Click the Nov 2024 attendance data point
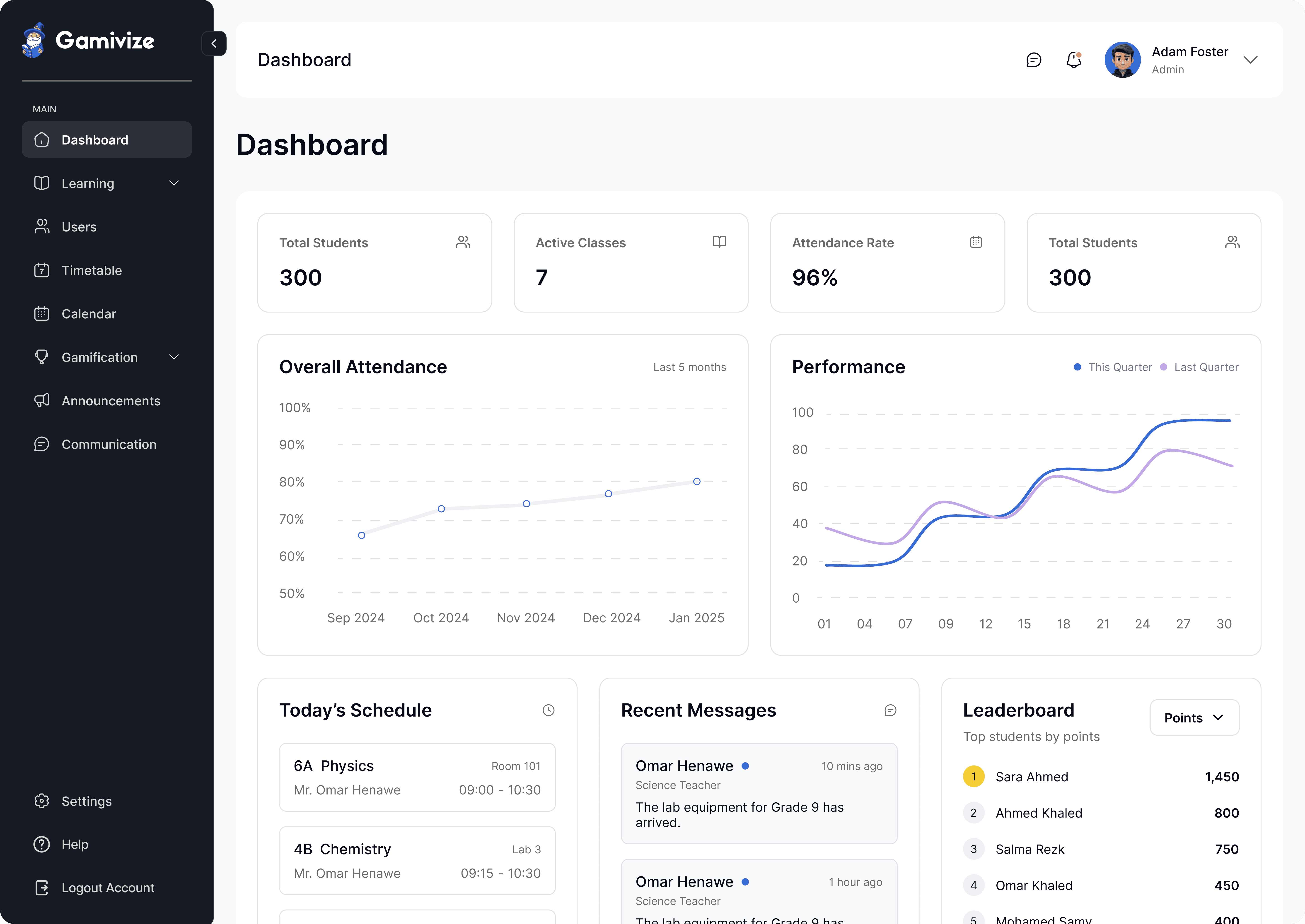The image size is (1305, 924). [x=527, y=503]
